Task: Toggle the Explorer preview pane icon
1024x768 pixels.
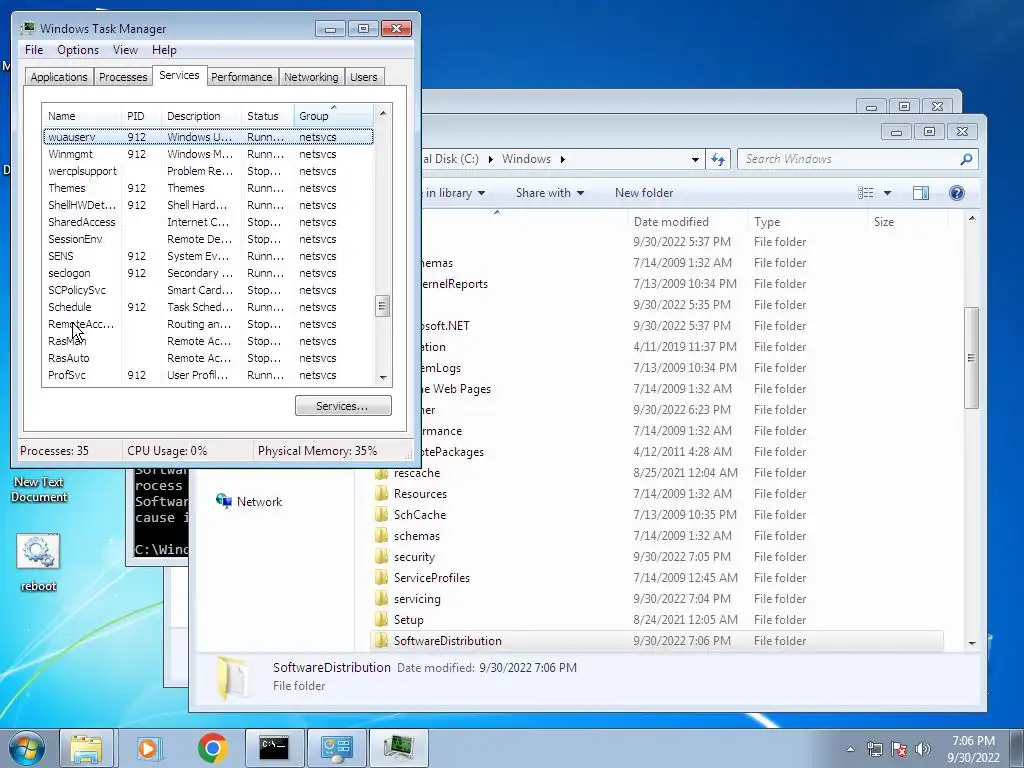Action: 921,193
